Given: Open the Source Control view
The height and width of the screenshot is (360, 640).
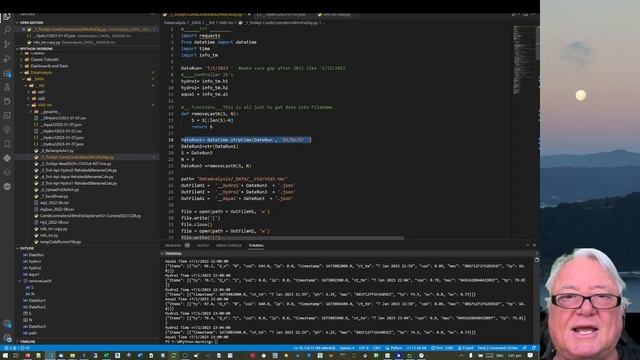Looking at the screenshot, I should (7, 44).
